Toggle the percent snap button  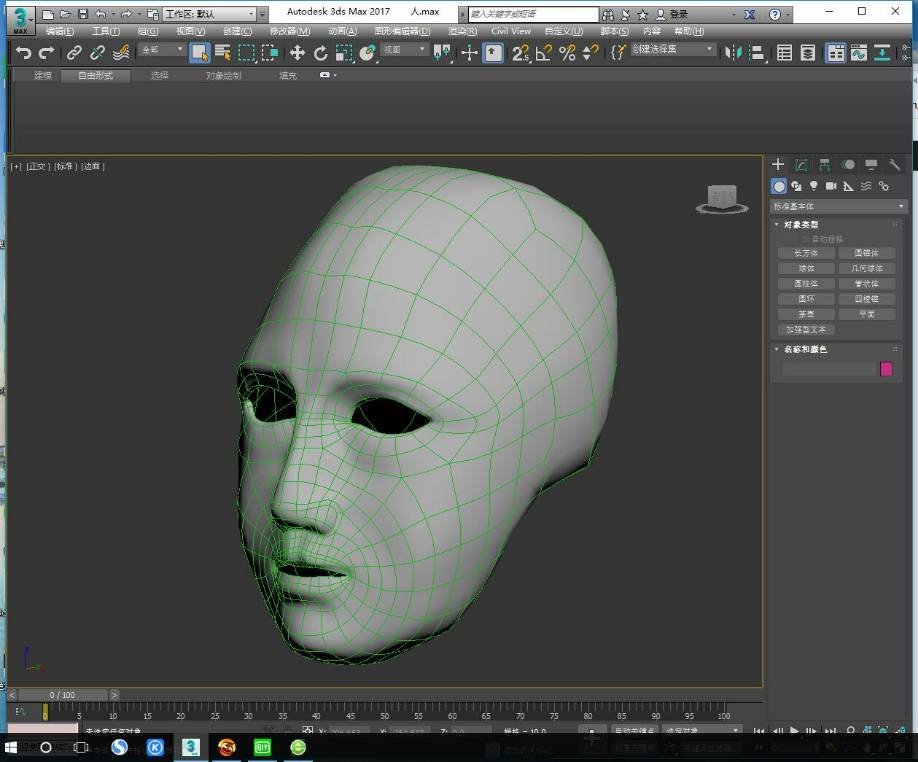pyautogui.click(x=567, y=53)
